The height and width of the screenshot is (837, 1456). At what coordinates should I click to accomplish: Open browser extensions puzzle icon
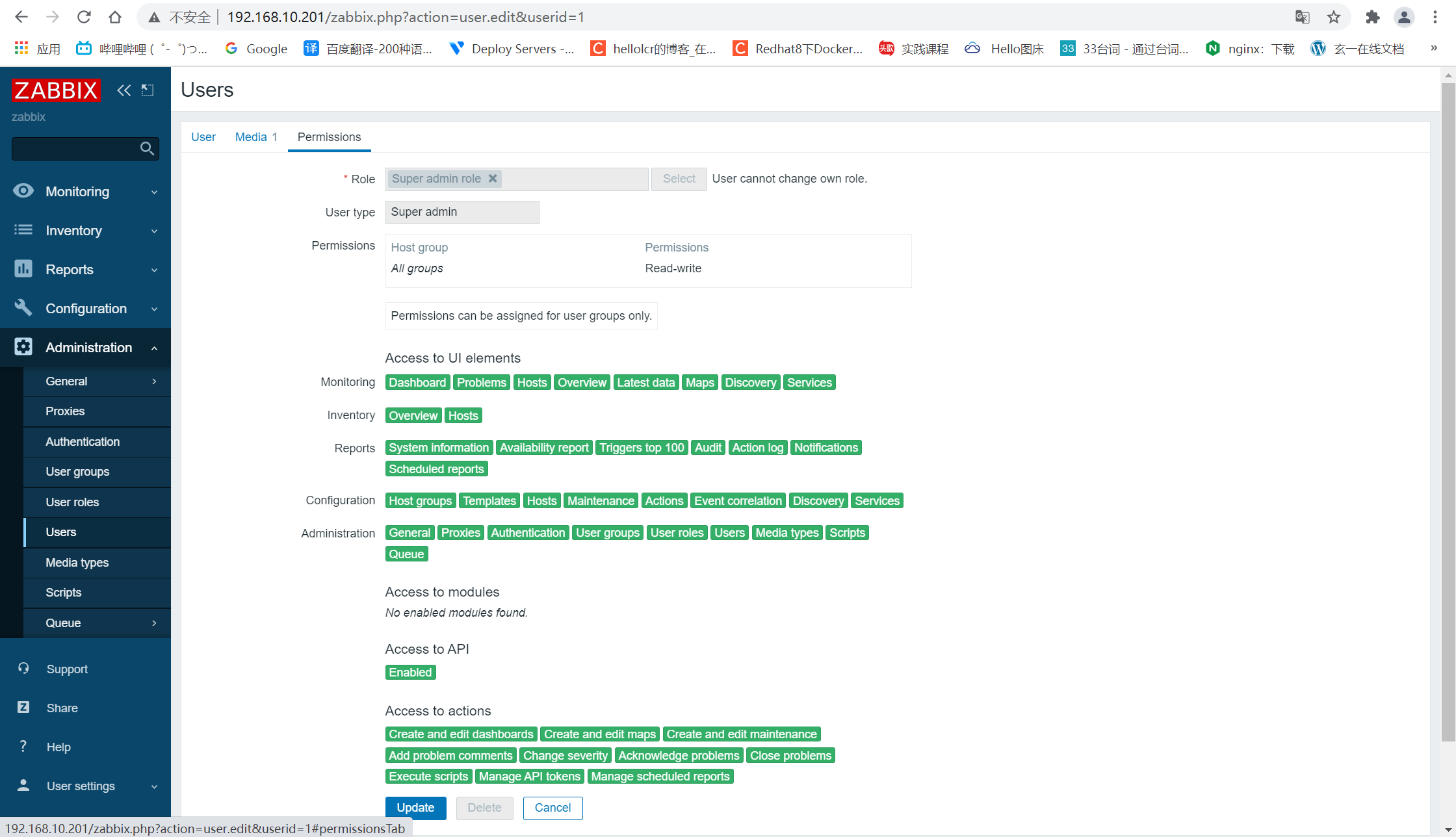pyautogui.click(x=1372, y=17)
